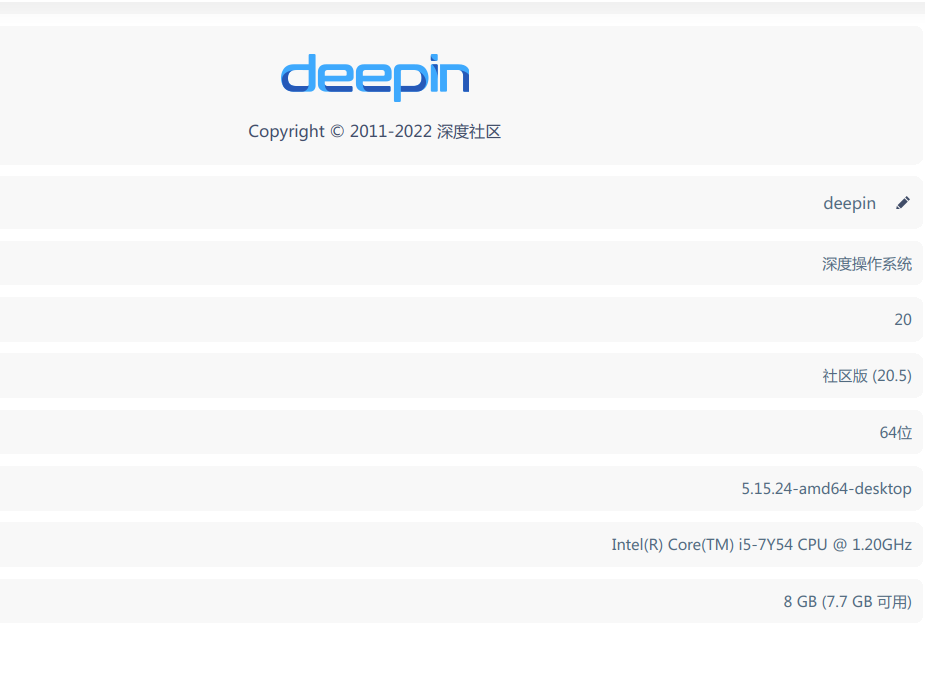Viewport: 925px width, 677px height.
Task: Click the memory value '8 GB (7.7 GB 可用)'
Action: (847, 602)
